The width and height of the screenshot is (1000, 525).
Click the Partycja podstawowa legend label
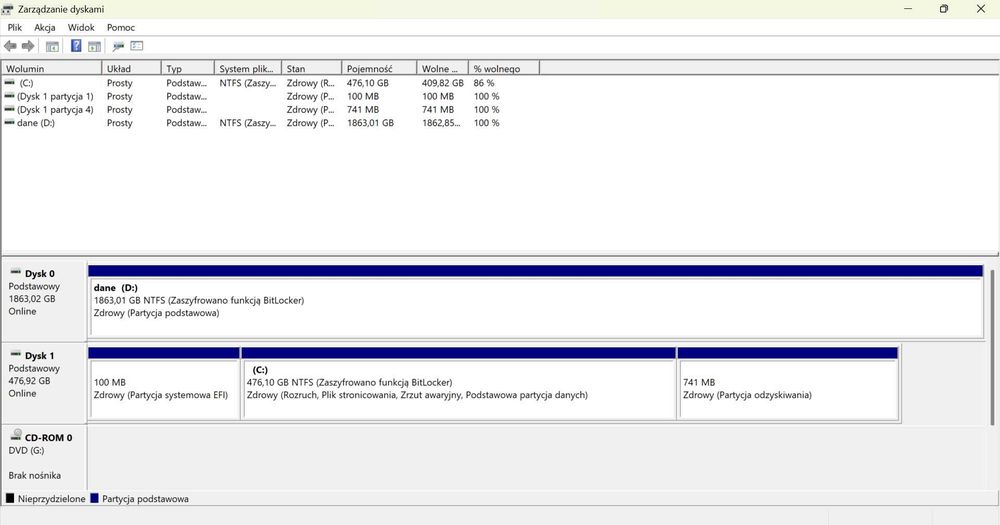point(145,499)
